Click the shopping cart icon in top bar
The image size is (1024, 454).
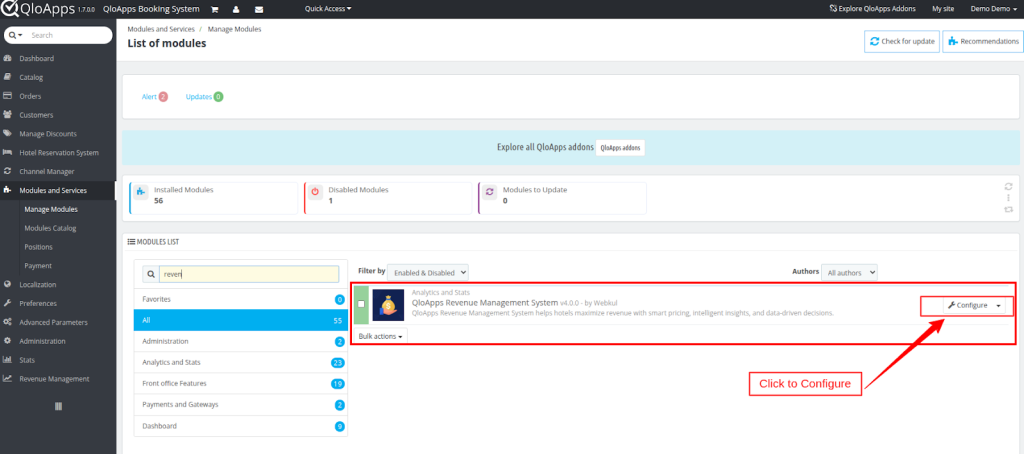(214, 9)
